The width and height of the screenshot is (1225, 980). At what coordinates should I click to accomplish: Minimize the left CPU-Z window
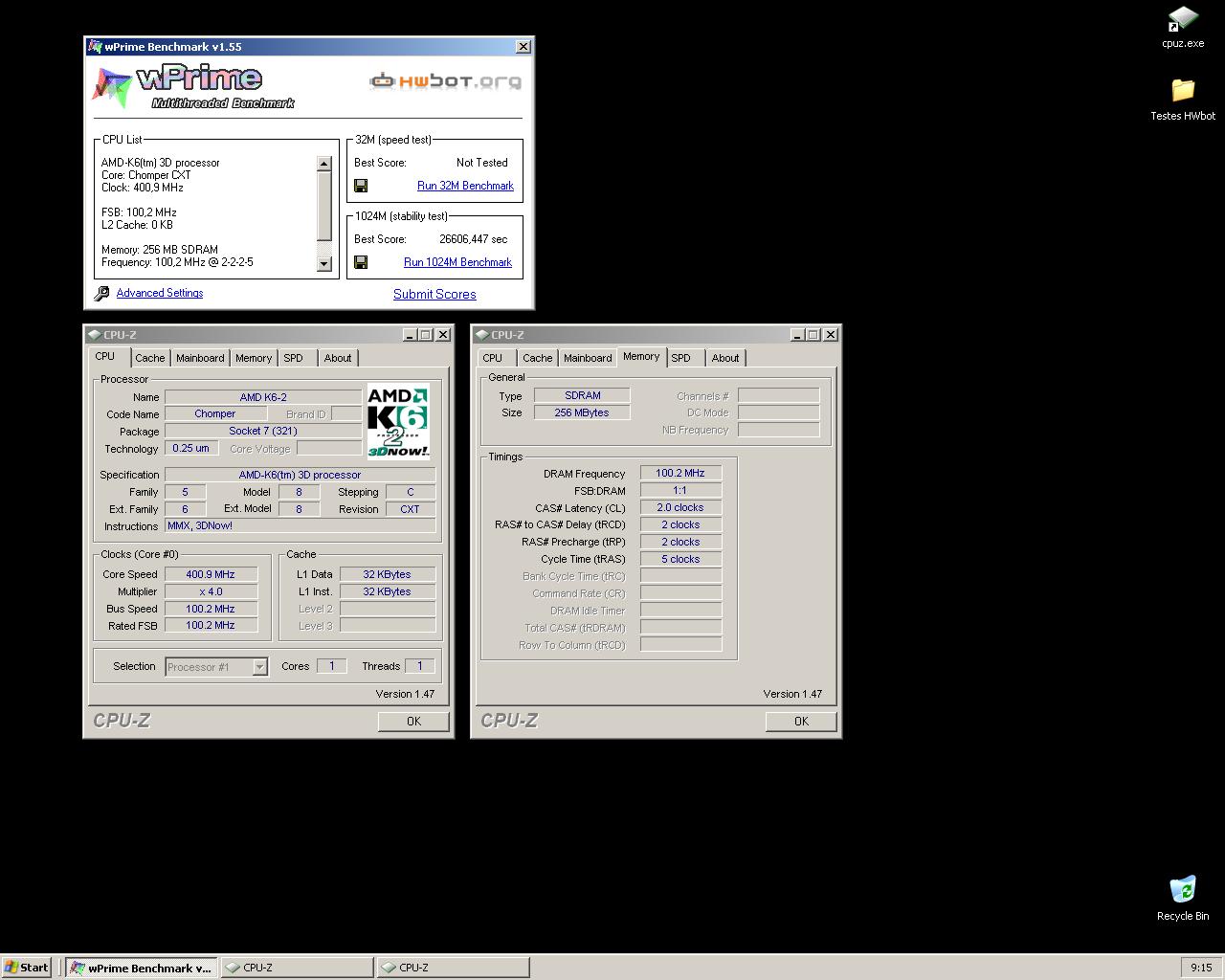click(410, 335)
